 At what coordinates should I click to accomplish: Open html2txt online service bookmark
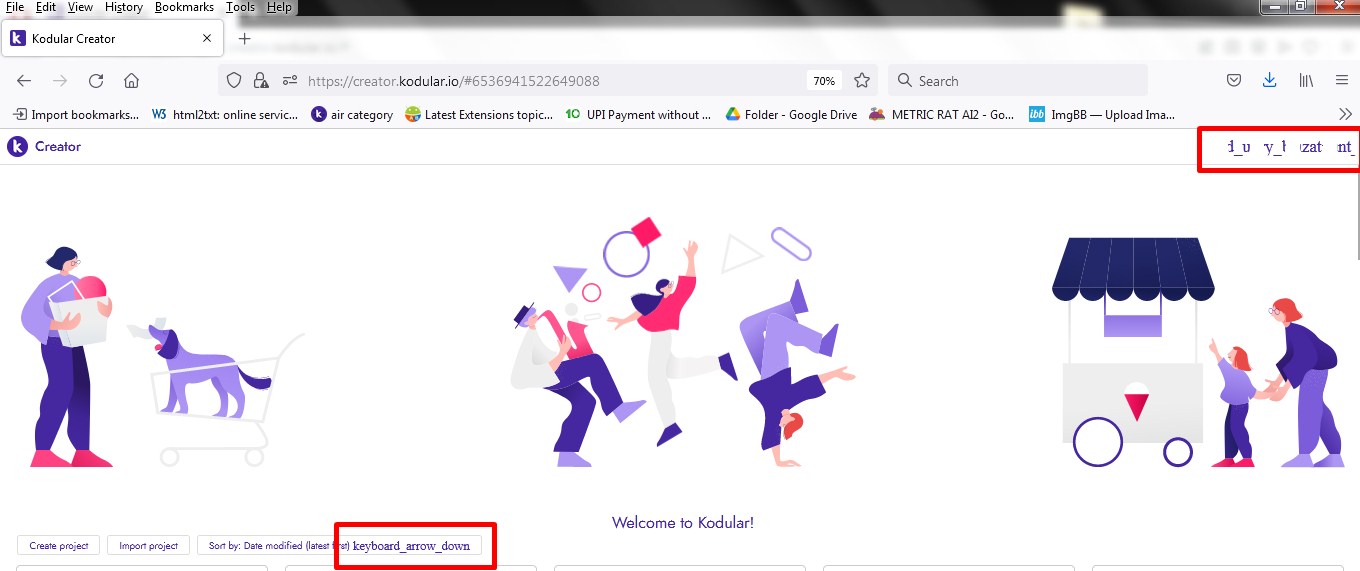[225, 115]
